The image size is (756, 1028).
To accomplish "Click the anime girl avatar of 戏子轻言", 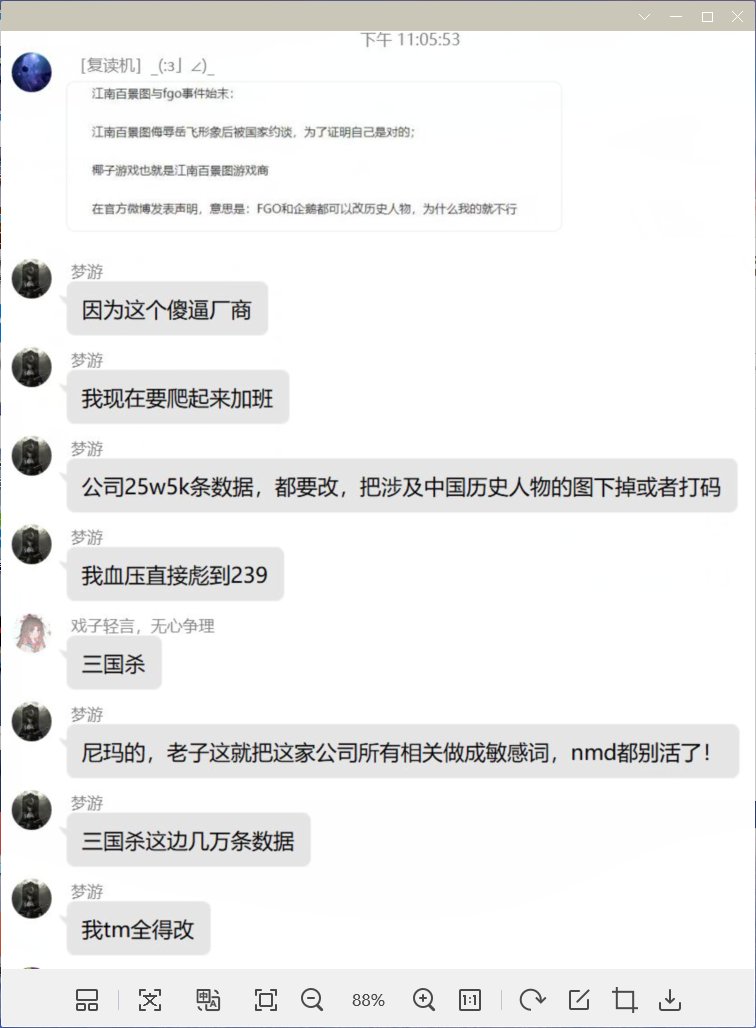I will [x=31, y=633].
